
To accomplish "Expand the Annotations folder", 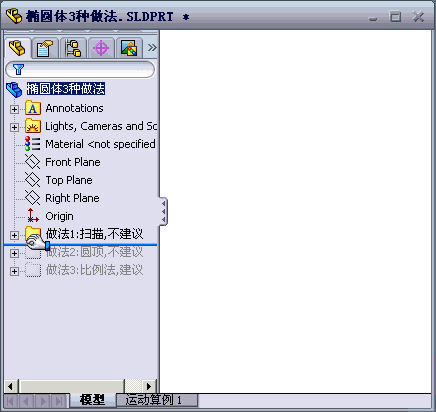I will click(x=14, y=109).
